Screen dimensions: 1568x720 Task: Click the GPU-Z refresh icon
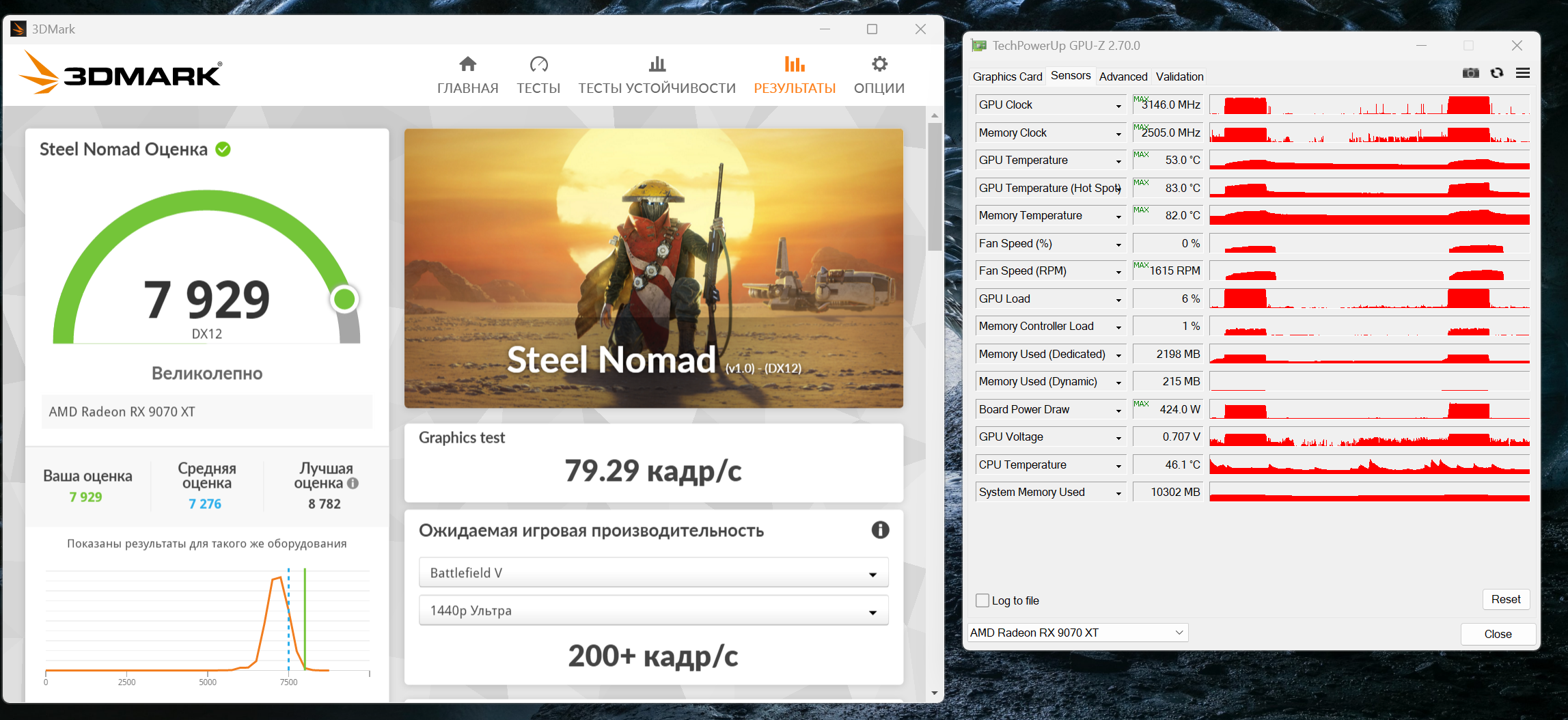(x=1497, y=73)
